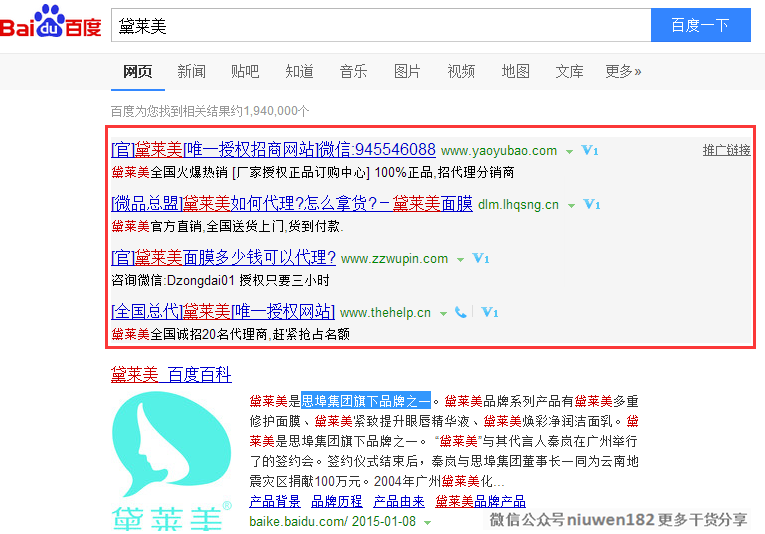This screenshot has width=765, height=534.
Task: Click the phone icon beside thehelp.cn
Action: (461, 312)
